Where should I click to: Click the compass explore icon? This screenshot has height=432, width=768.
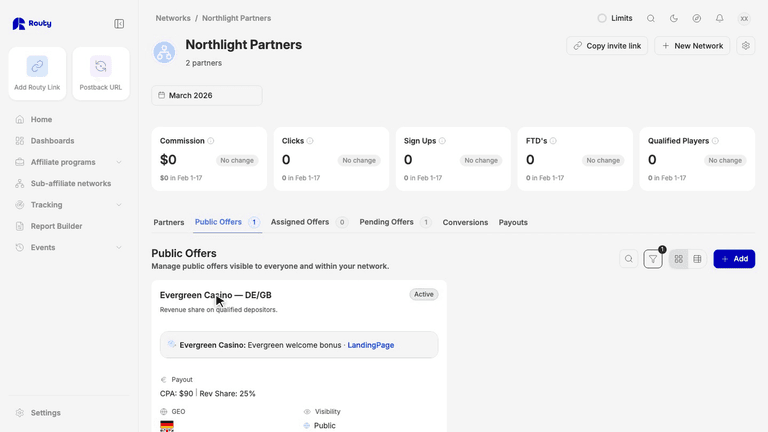coord(696,18)
